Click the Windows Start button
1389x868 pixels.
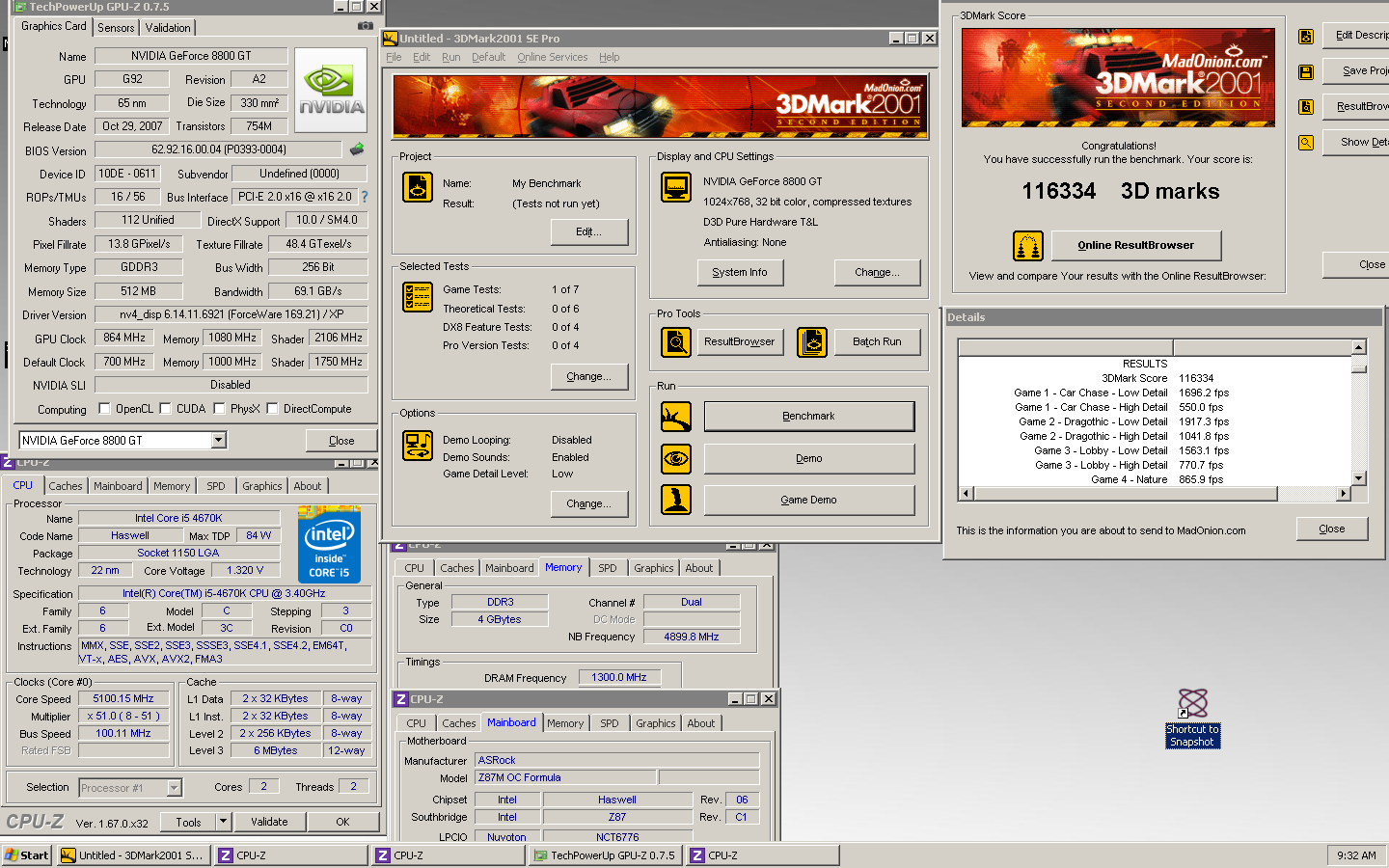tap(27, 855)
